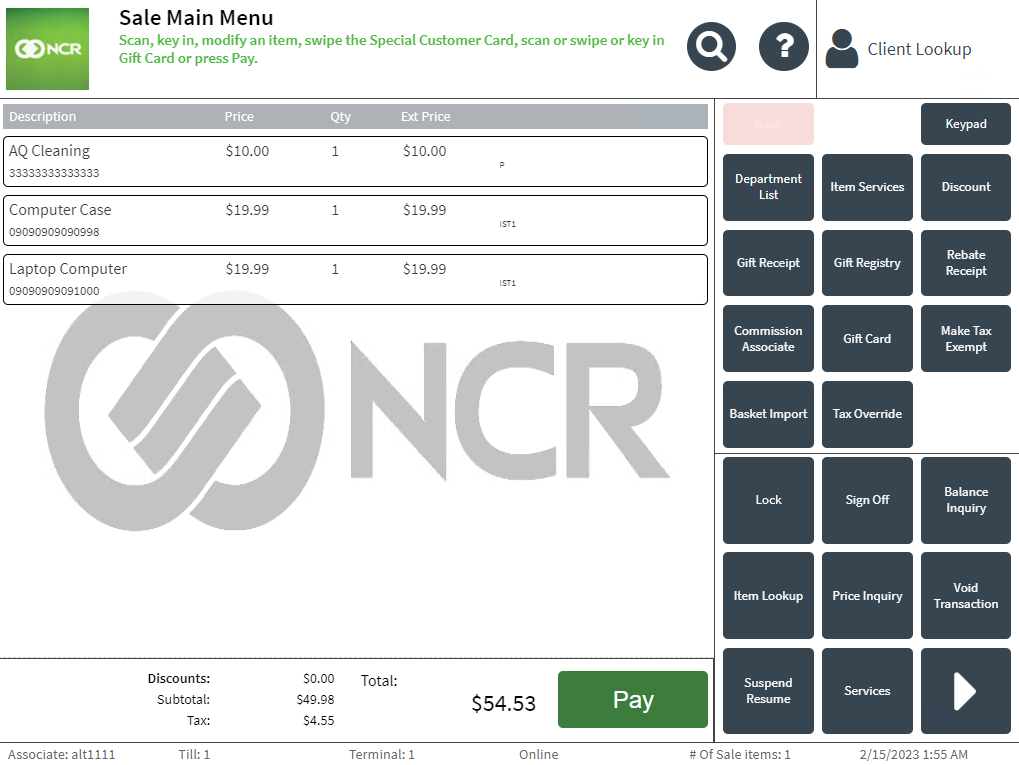Click # Of Sale items: 1
Viewport: 1019px width, 765px height.
(x=740, y=755)
